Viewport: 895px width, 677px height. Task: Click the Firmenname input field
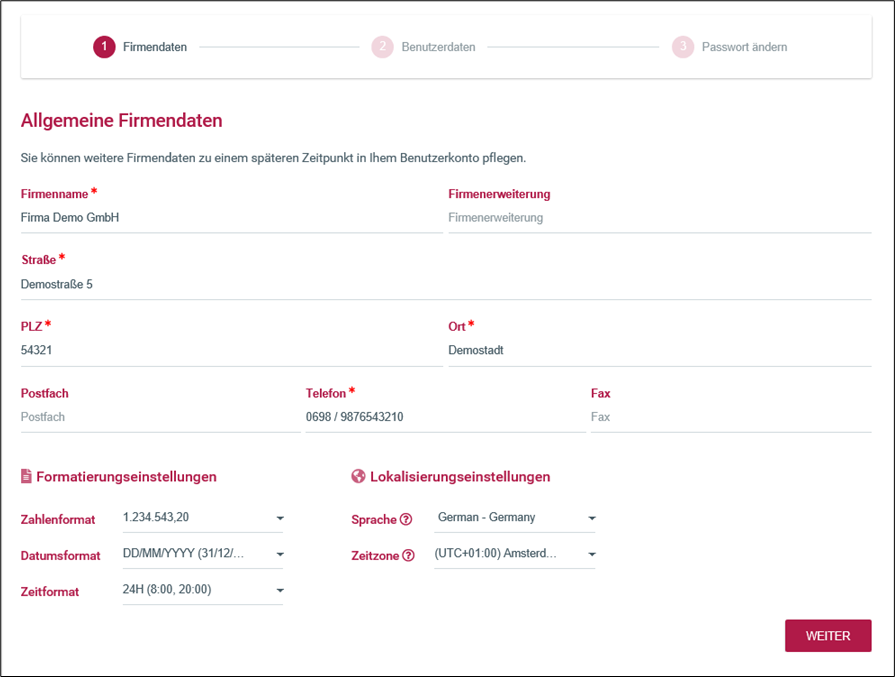(x=230, y=218)
